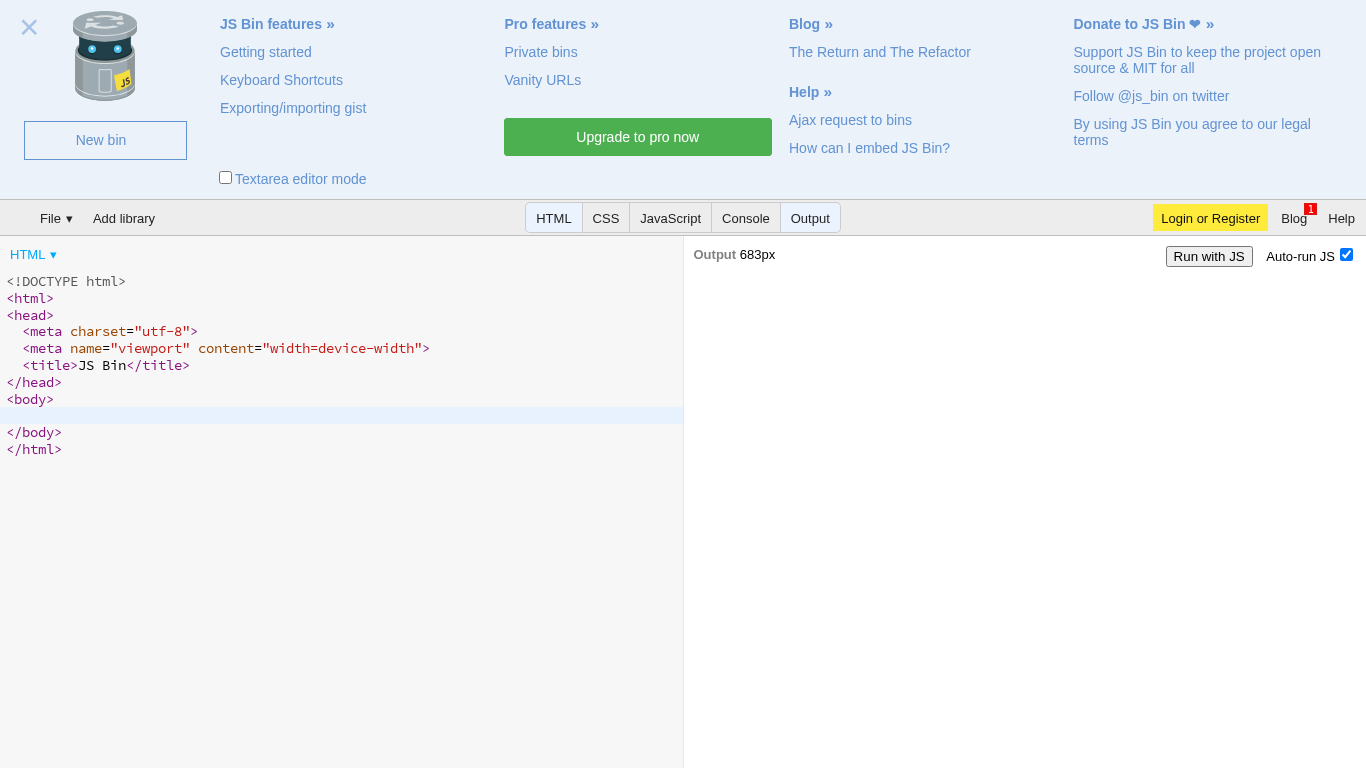The width and height of the screenshot is (1366, 768).
Task: Open Keyboard Shortcuts link
Action: (x=281, y=80)
